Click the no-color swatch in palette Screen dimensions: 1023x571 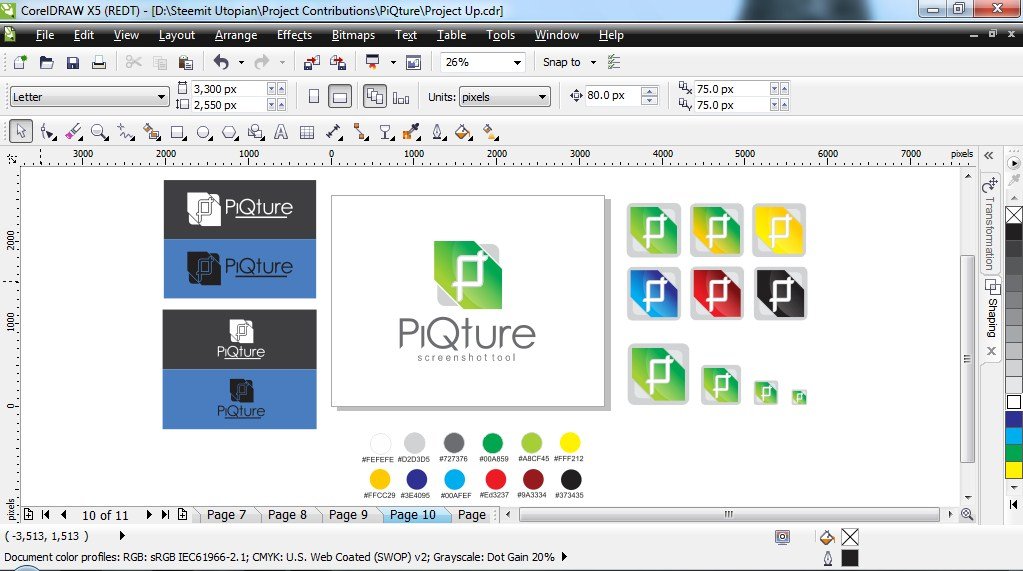click(1014, 215)
